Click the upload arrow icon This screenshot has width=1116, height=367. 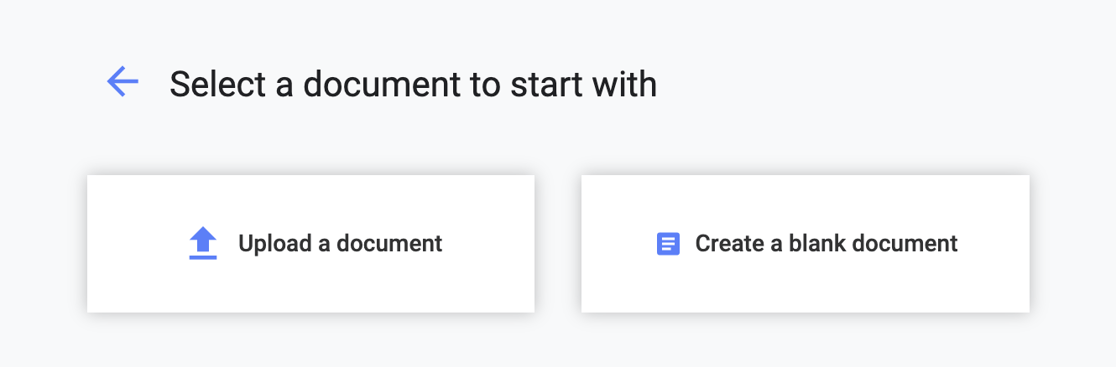(x=203, y=243)
